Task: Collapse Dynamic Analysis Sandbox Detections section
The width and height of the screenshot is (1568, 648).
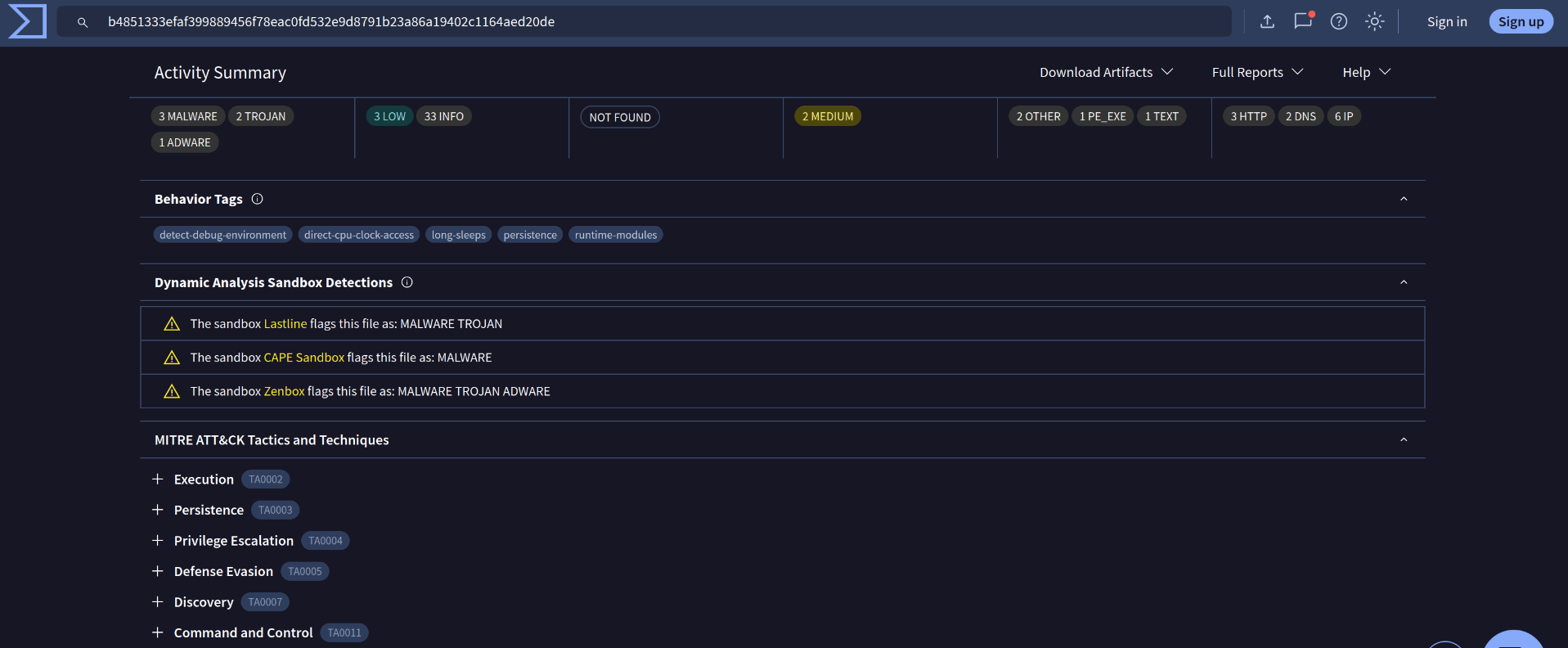Action: pos(1404,282)
